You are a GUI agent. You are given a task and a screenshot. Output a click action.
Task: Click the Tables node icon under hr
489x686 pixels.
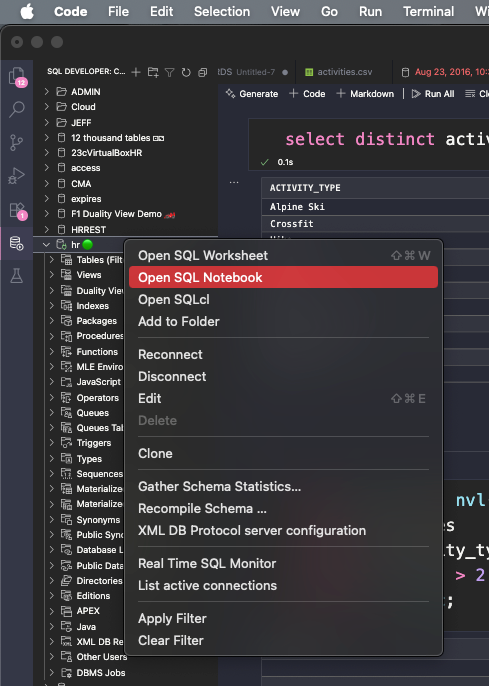(66, 260)
